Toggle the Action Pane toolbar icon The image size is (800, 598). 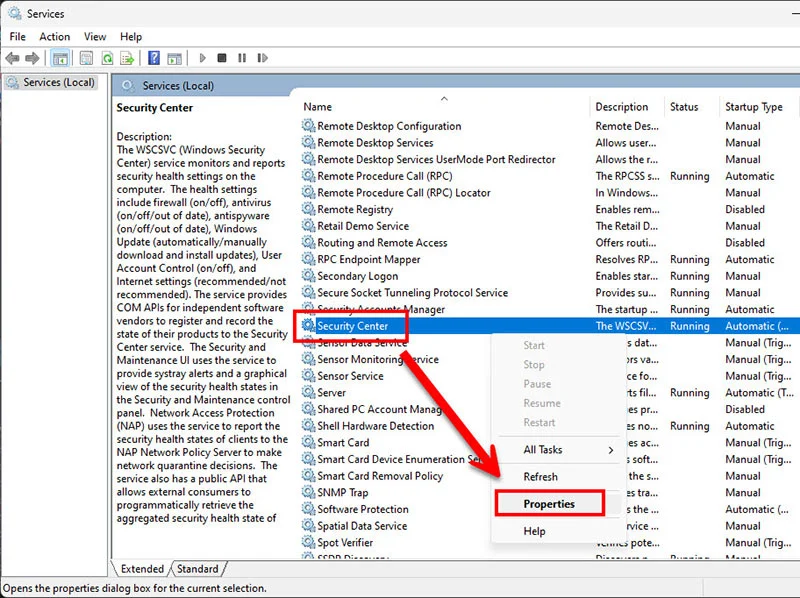pyautogui.click(x=174, y=58)
